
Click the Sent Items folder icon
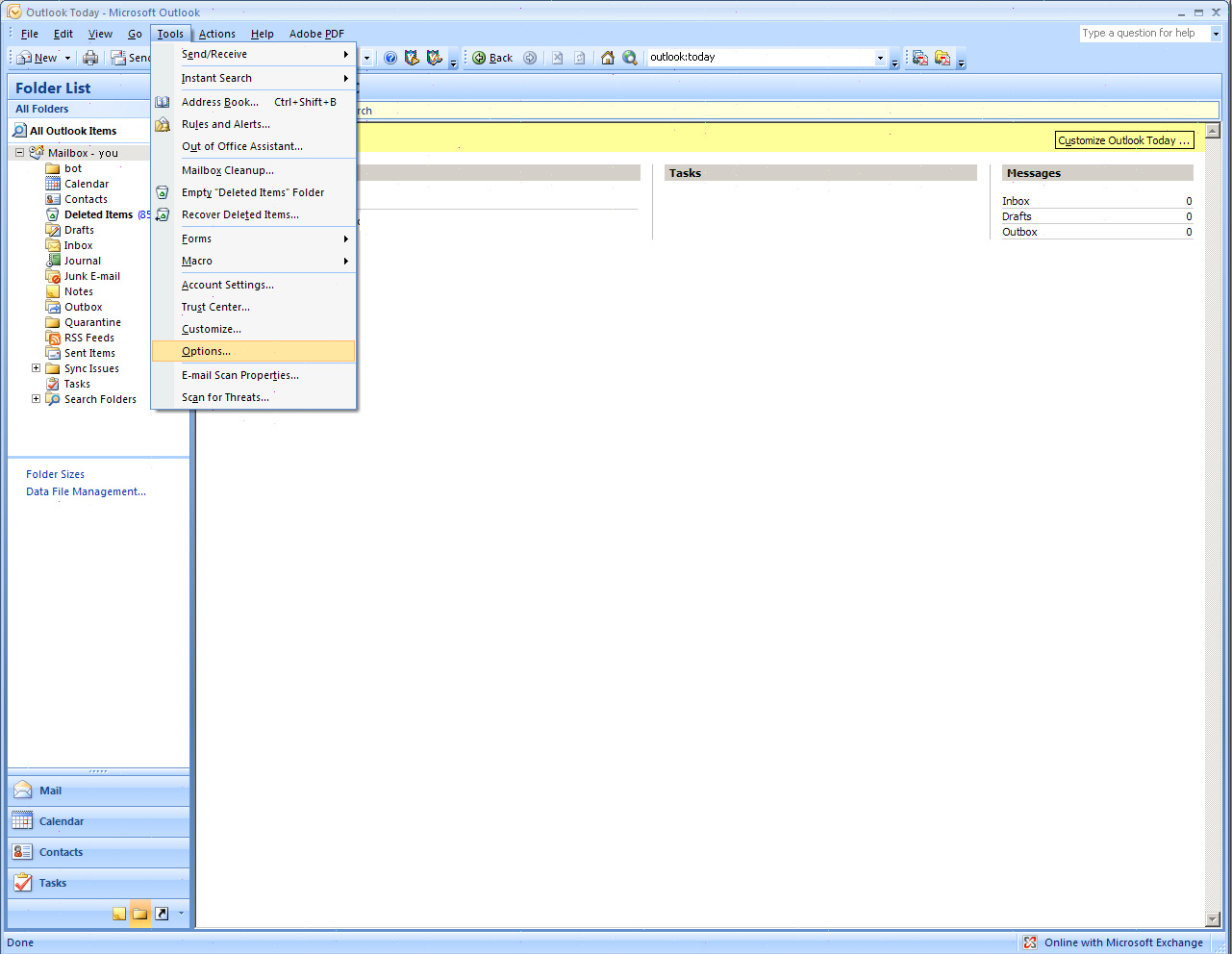pos(53,353)
